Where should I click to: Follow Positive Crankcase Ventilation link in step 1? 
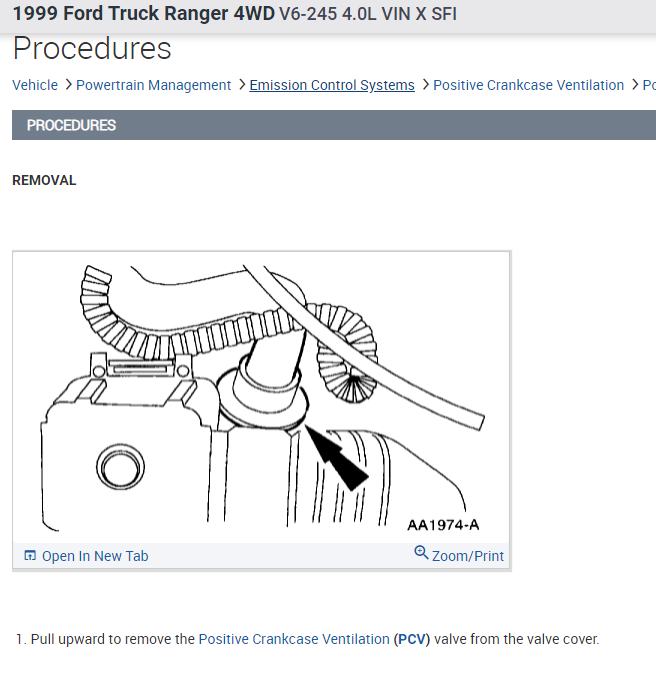294,639
